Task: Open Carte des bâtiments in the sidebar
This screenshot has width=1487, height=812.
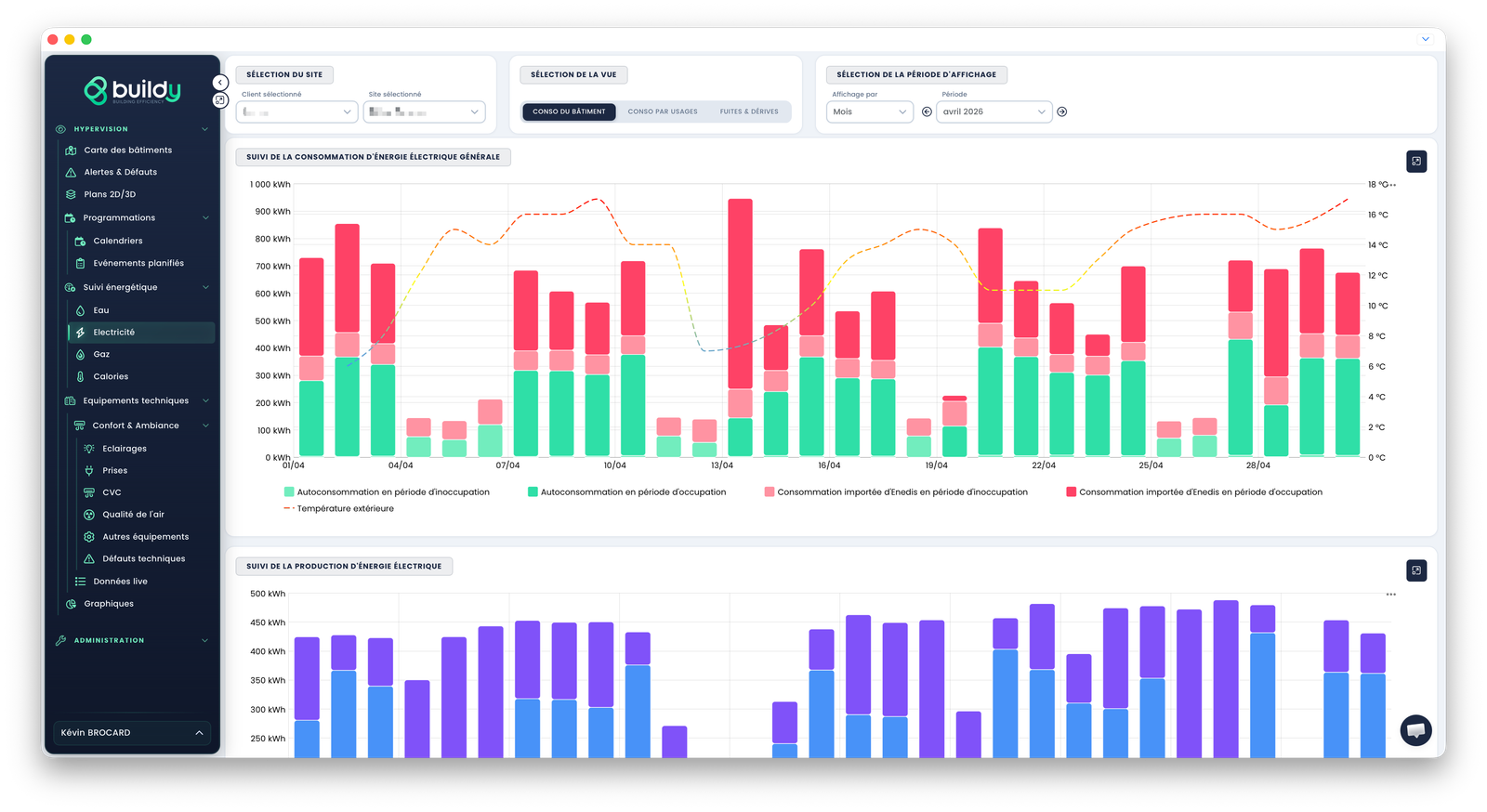Action: click(x=127, y=150)
